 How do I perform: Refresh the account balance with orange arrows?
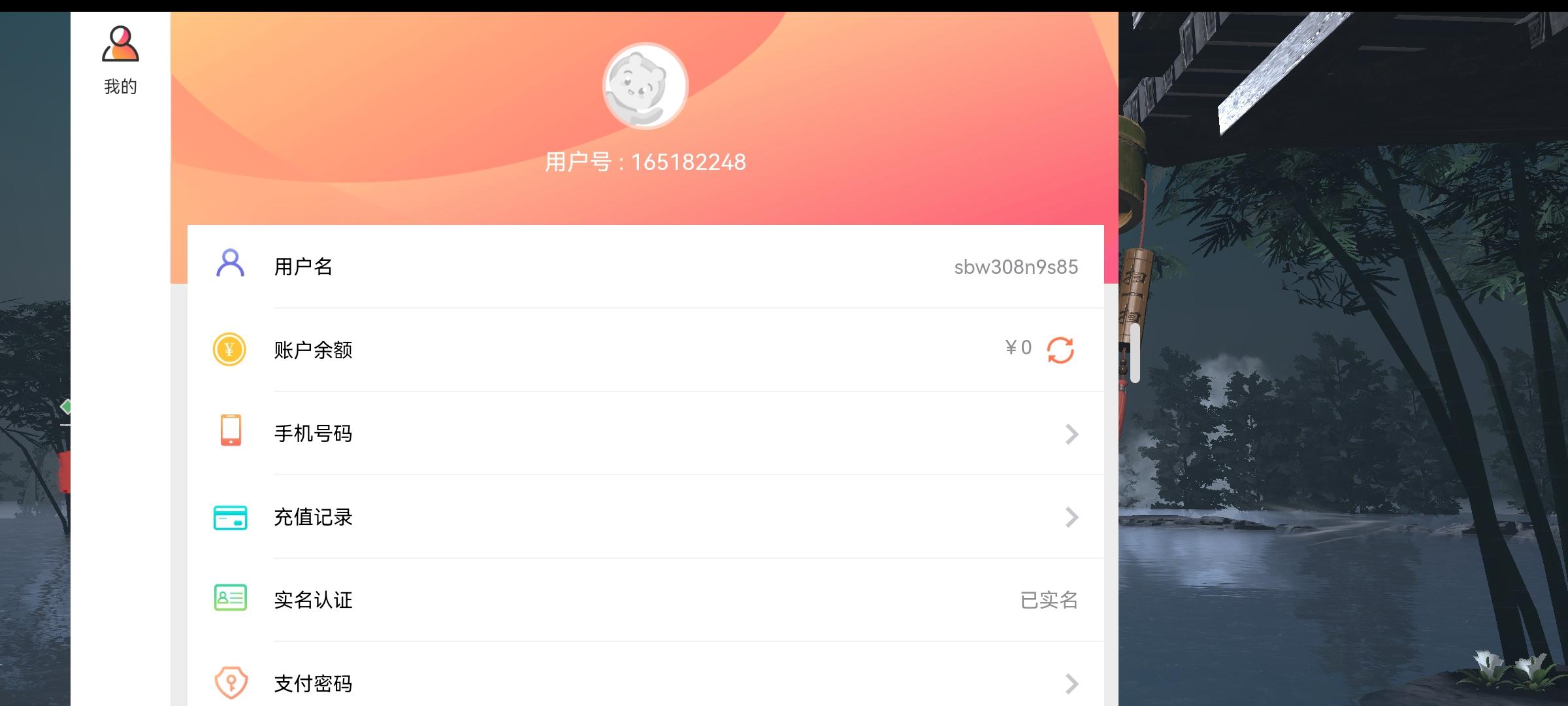(x=1060, y=350)
